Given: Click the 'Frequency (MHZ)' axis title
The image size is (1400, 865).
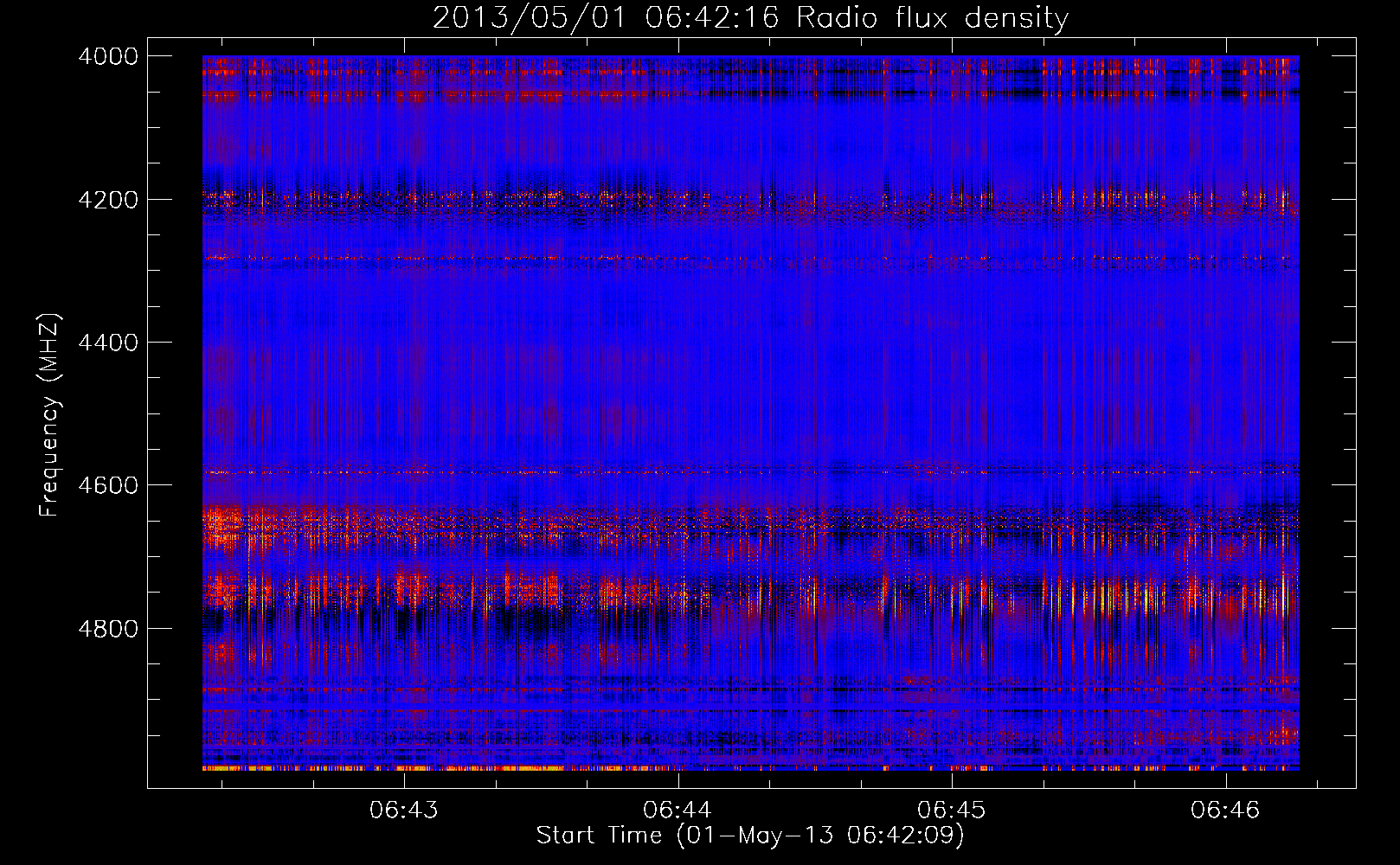Looking at the screenshot, I should click(50, 414).
